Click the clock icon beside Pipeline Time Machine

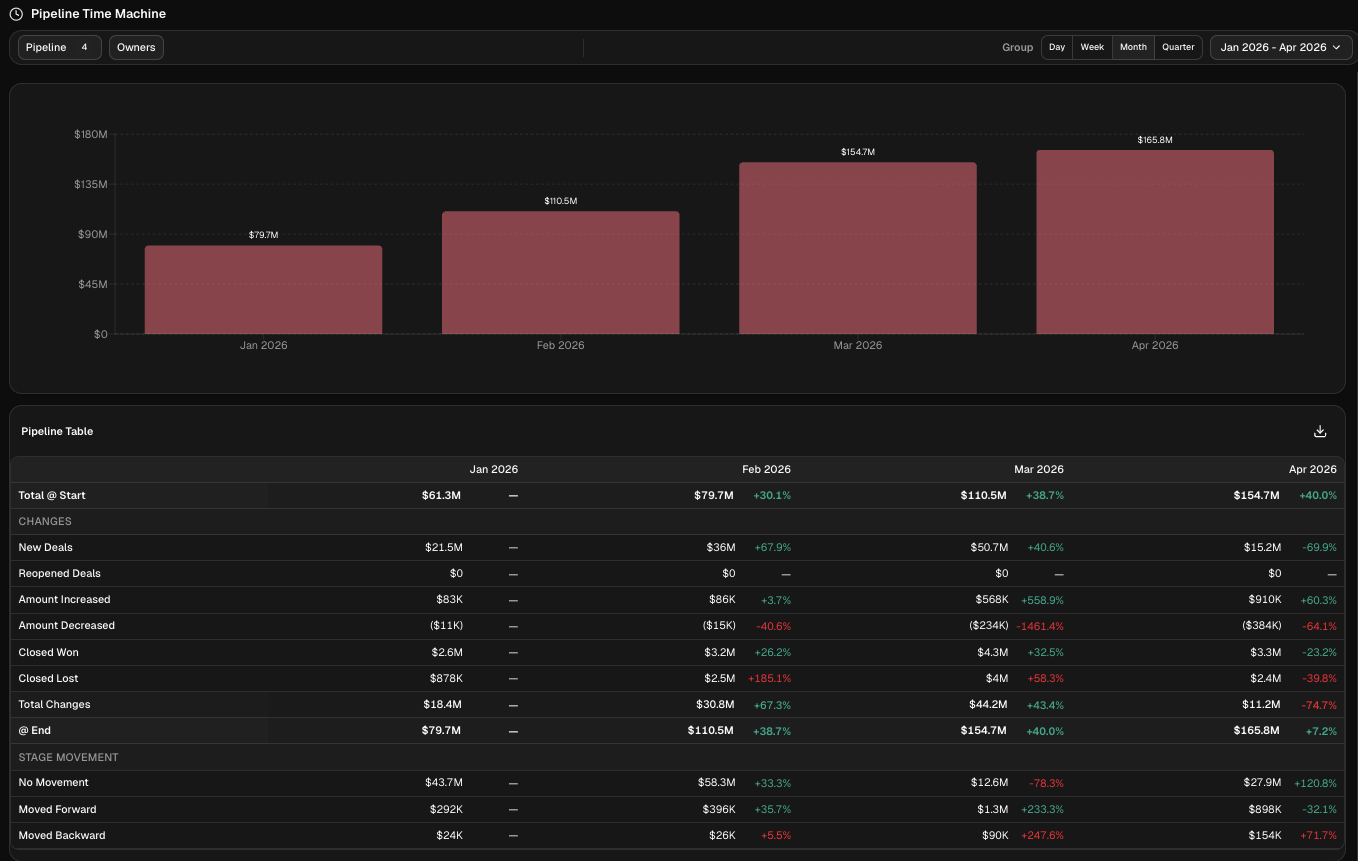[x=16, y=14]
